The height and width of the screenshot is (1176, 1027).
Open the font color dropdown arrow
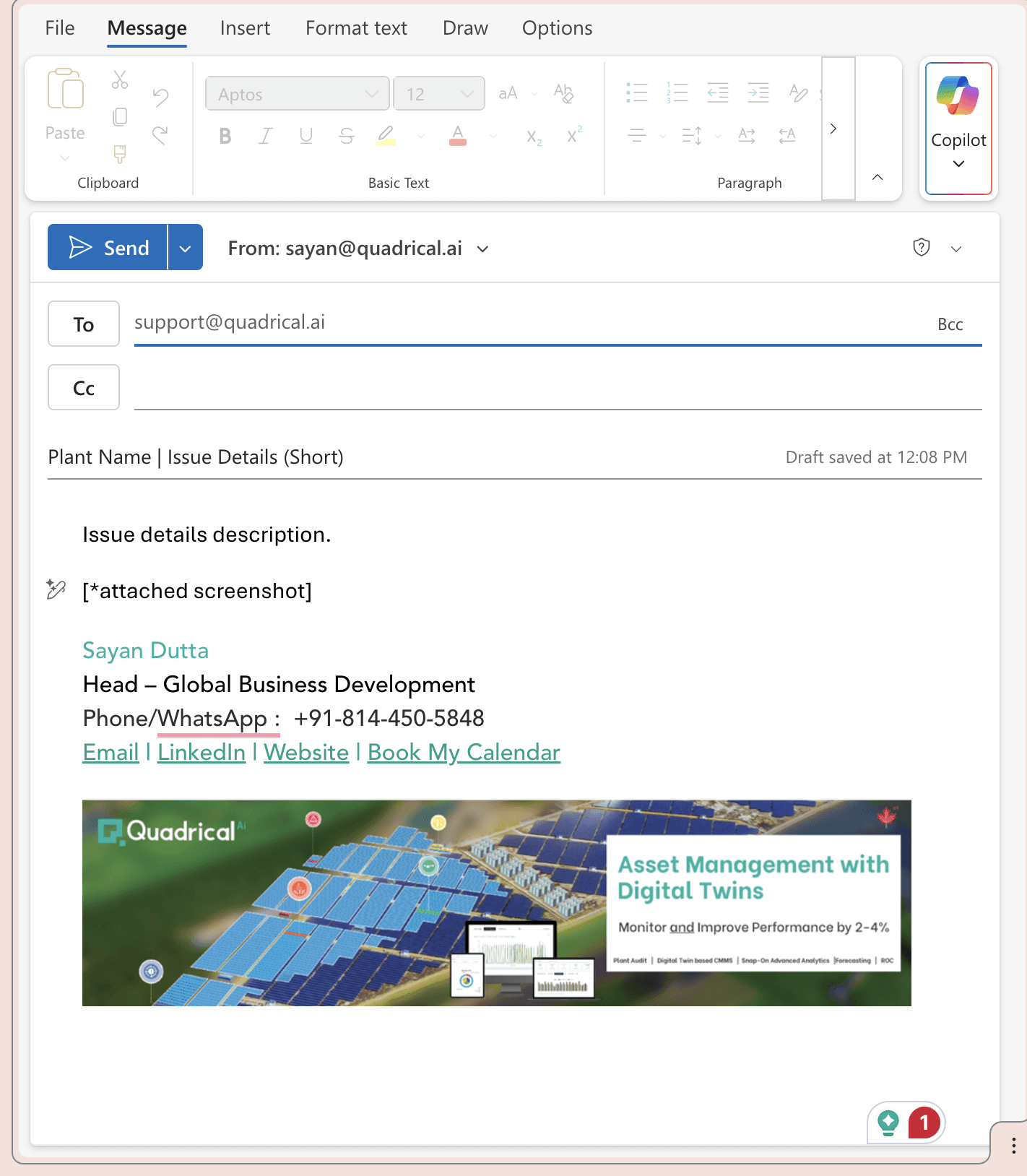pos(493,136)
